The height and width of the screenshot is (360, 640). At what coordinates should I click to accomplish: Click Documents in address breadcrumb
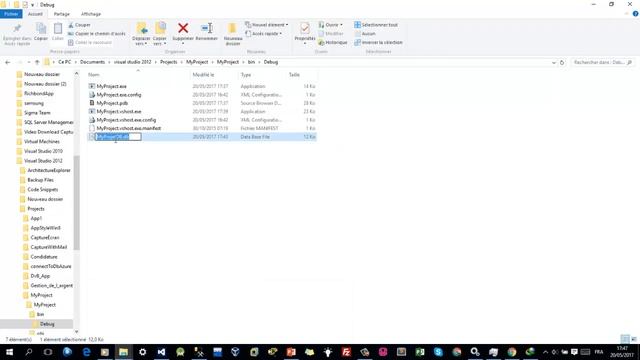92,62
